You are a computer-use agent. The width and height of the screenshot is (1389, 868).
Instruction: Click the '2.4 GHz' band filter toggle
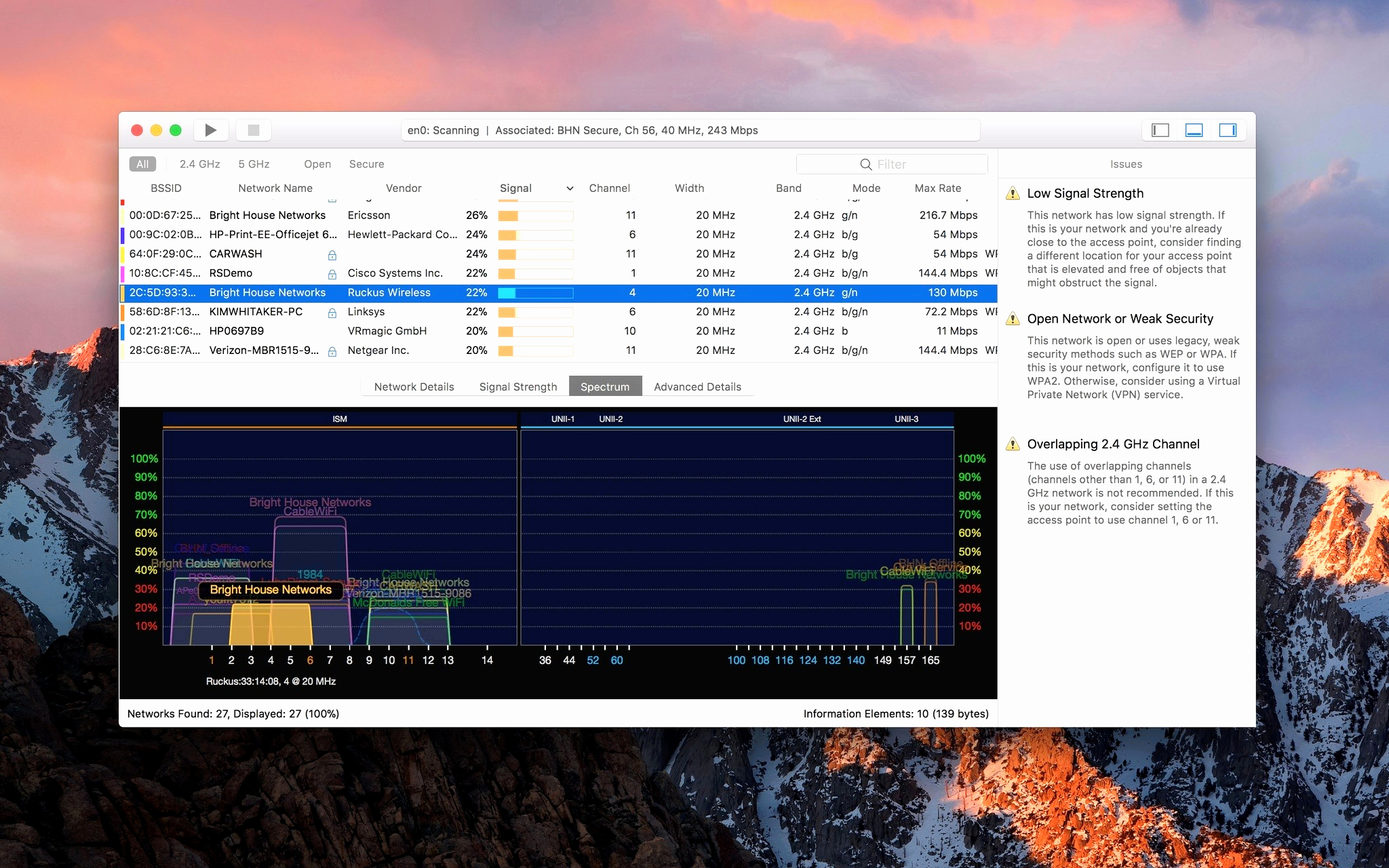pos(200,164)
